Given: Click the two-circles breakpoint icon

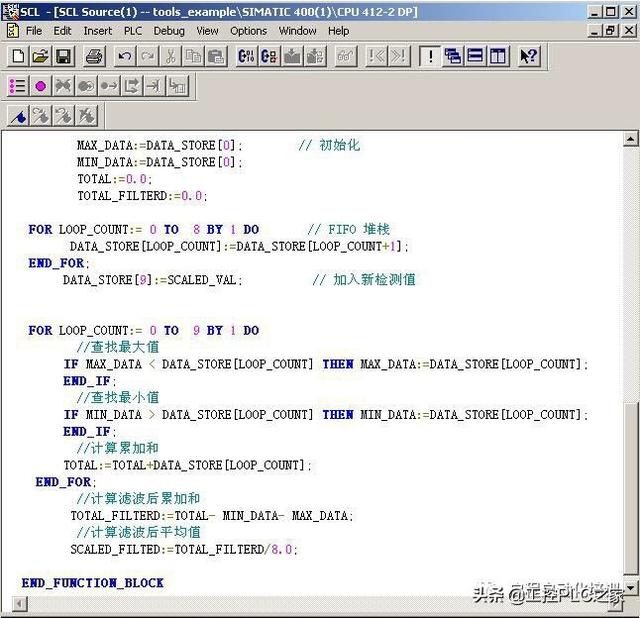Looking at the screenshot, I should click(x=86, y=86).
